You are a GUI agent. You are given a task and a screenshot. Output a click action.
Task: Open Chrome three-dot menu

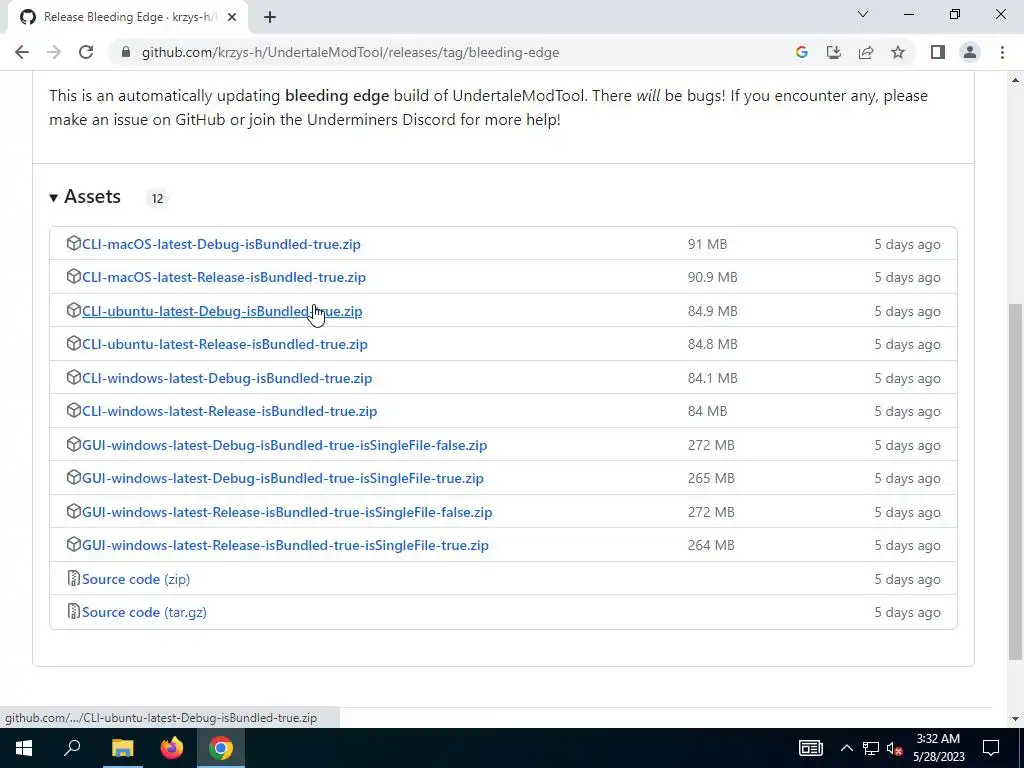[x=1002, y=52]
